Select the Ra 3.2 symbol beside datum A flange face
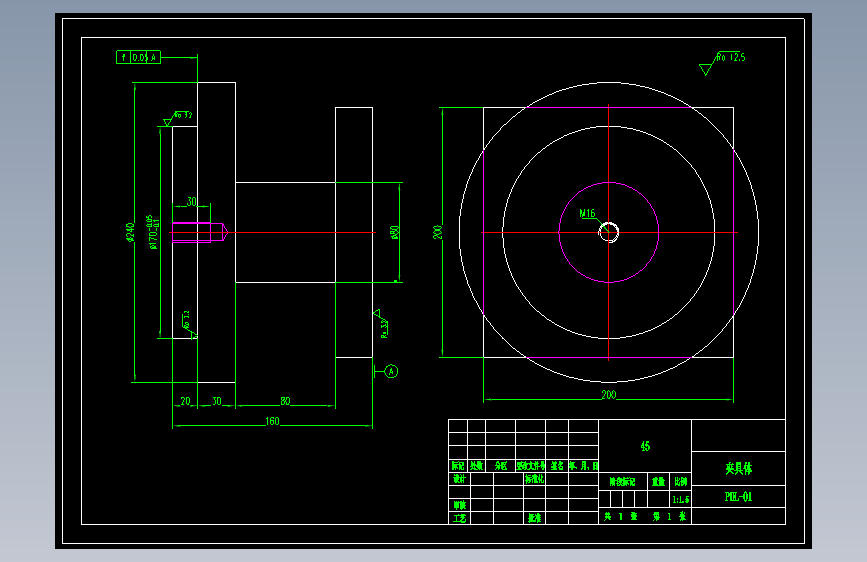 click(x=381, y=324)
